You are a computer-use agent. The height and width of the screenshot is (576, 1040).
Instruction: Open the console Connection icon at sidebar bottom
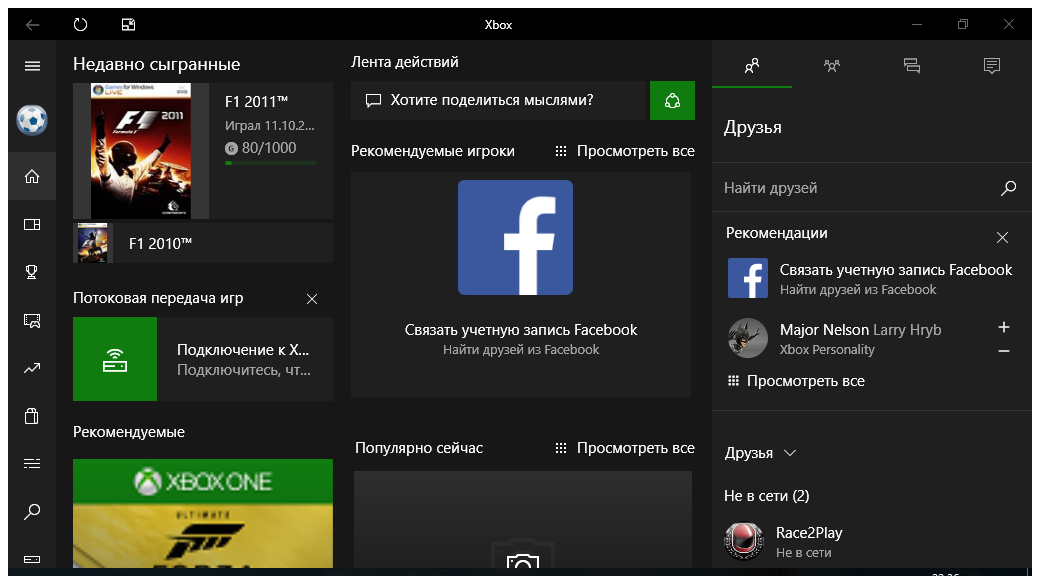(32, 559)
